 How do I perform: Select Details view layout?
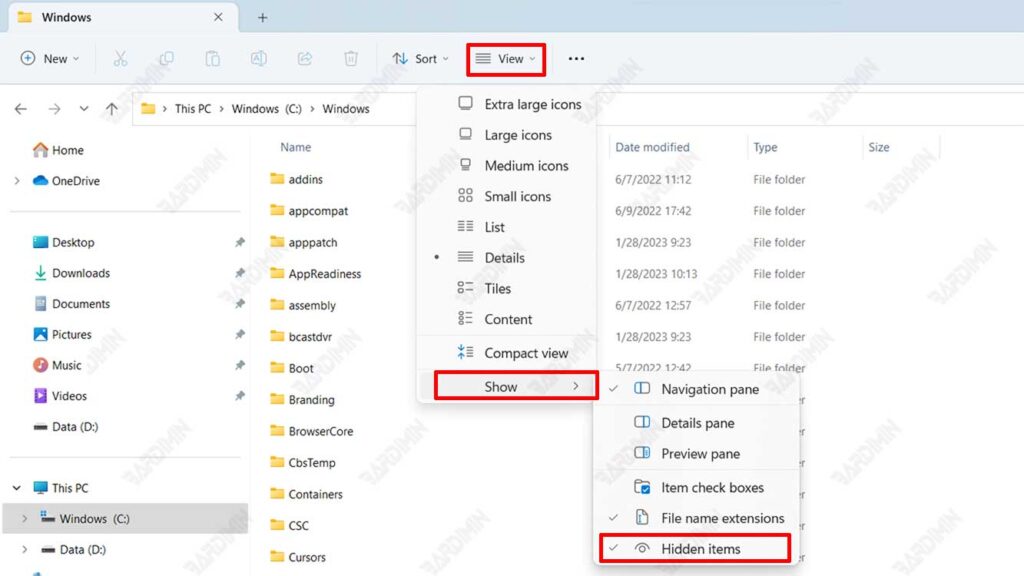click(507, 258)
